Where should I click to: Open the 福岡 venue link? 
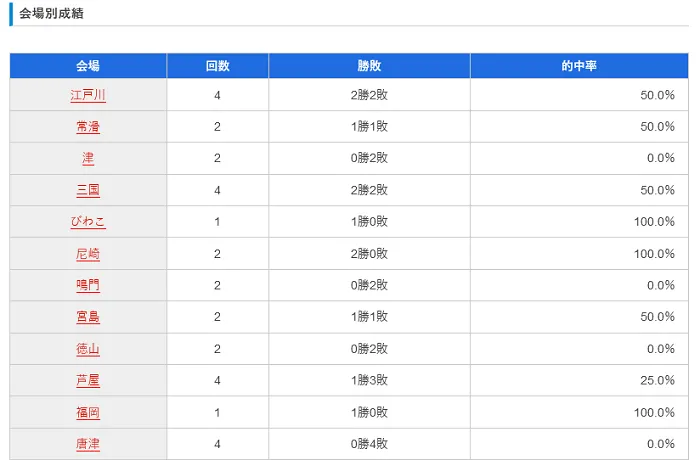88,412
